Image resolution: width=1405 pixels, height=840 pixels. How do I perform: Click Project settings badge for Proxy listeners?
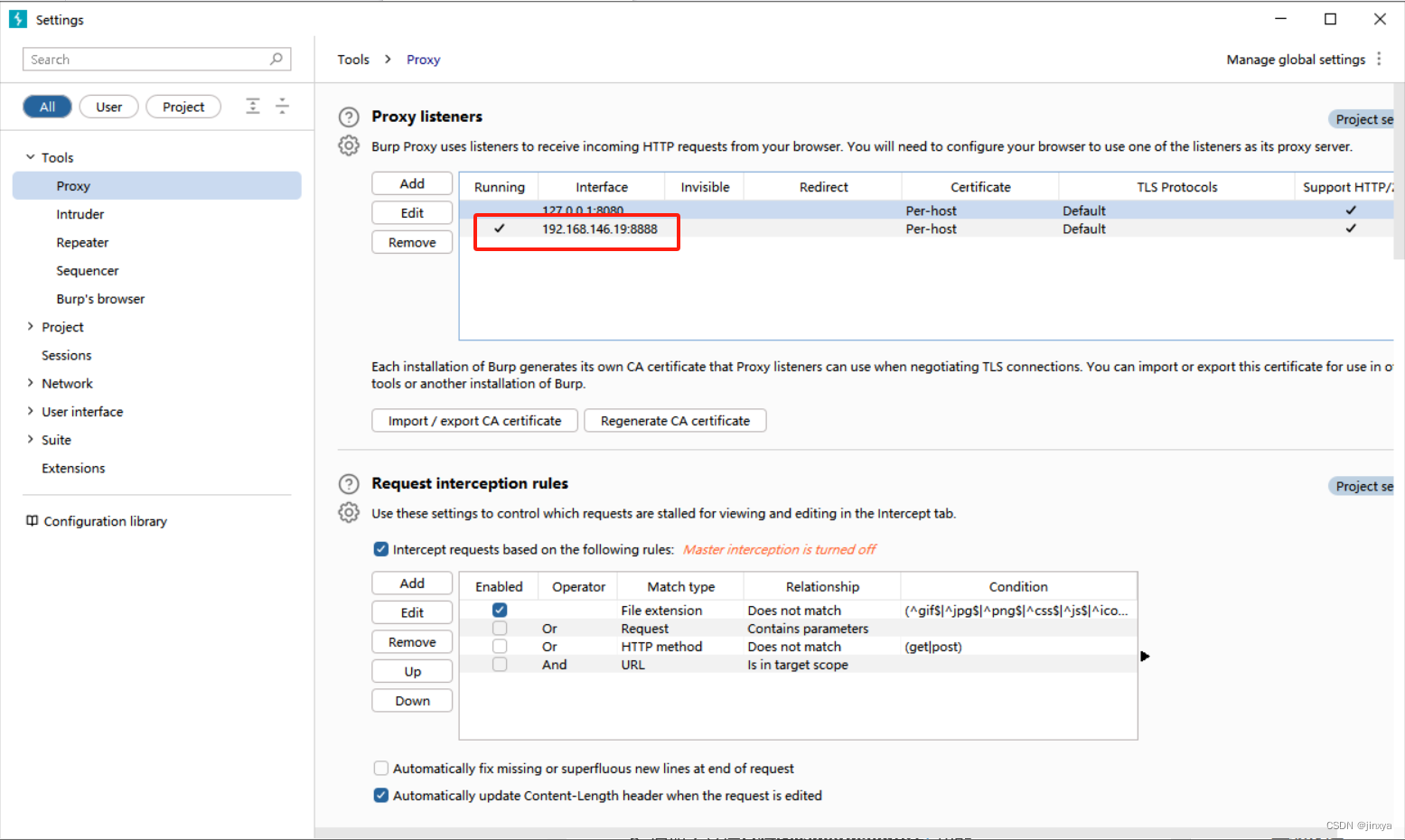coord(1362,119)
